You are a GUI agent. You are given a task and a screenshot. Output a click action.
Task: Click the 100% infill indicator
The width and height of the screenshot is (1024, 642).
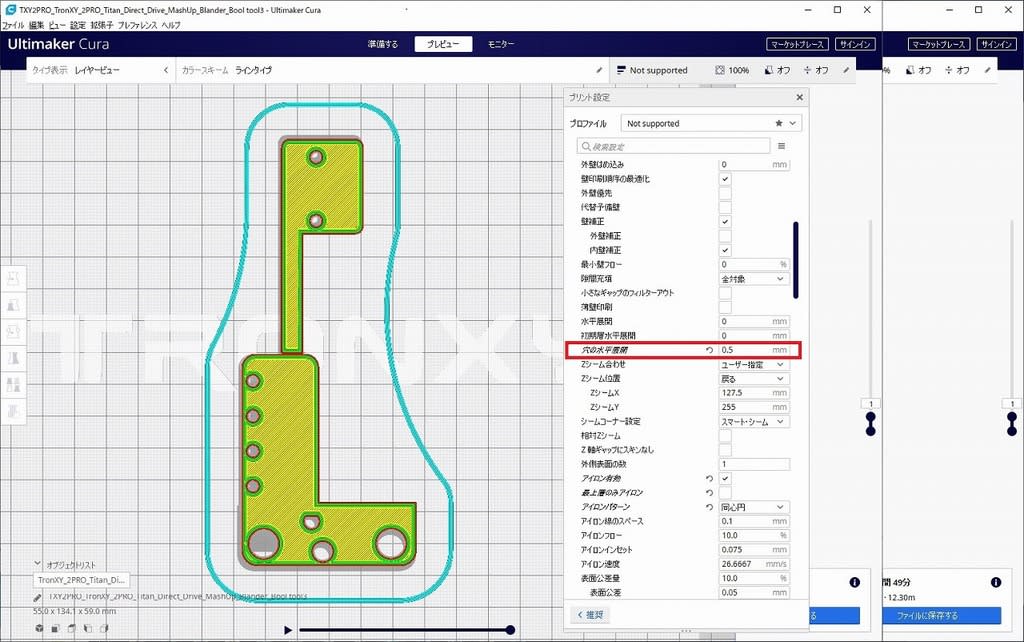[732, 70]
